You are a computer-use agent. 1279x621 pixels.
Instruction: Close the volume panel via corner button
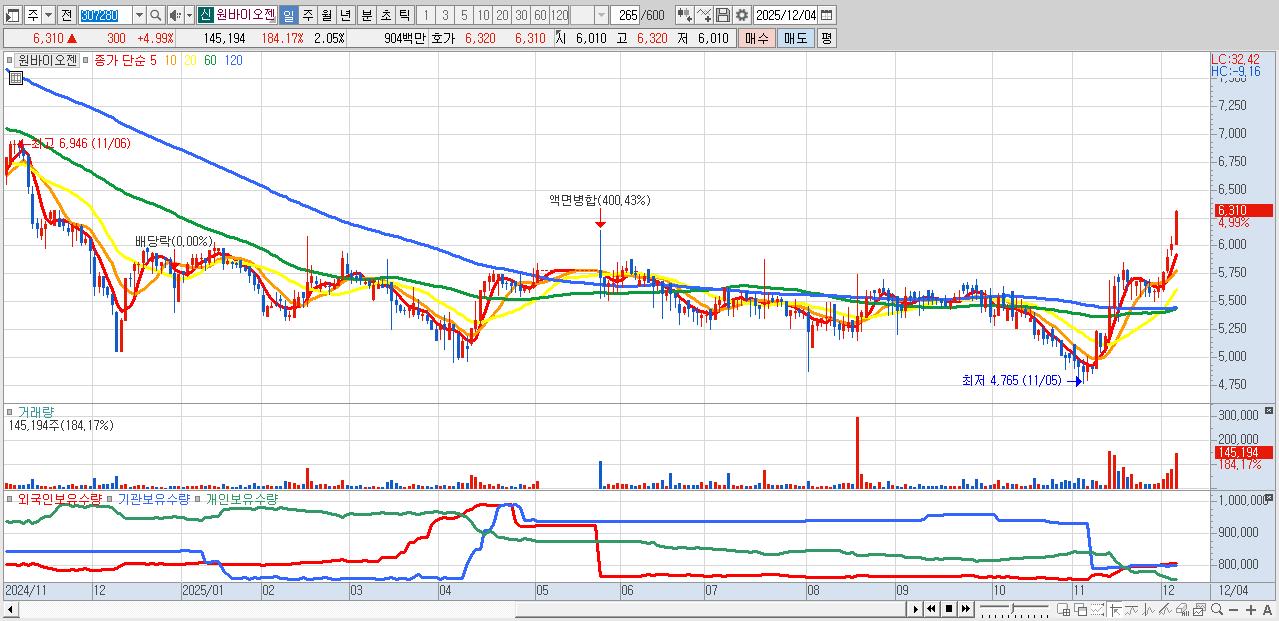tap(1270, 411)
